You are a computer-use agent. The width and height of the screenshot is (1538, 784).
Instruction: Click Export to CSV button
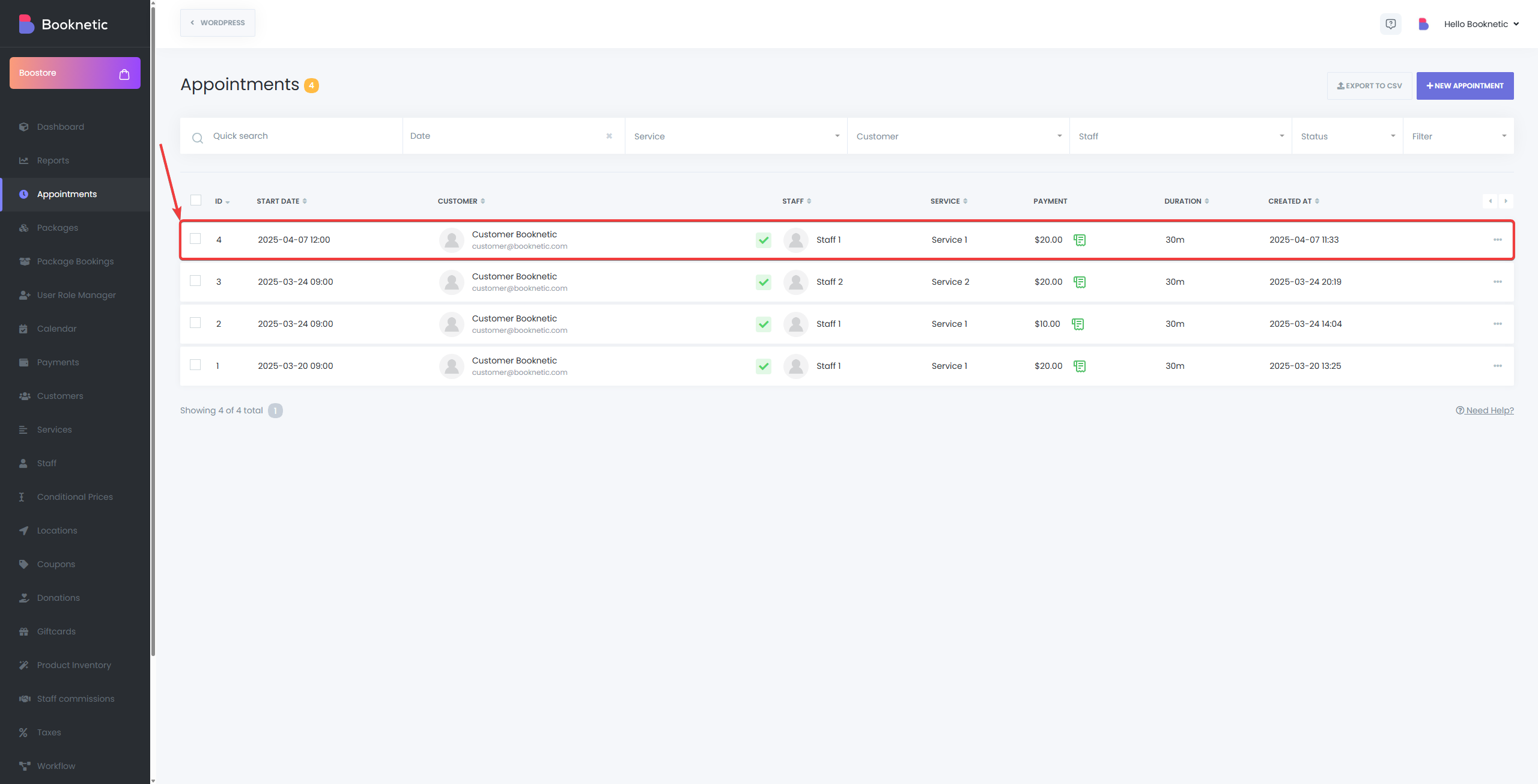(1369, 86)
